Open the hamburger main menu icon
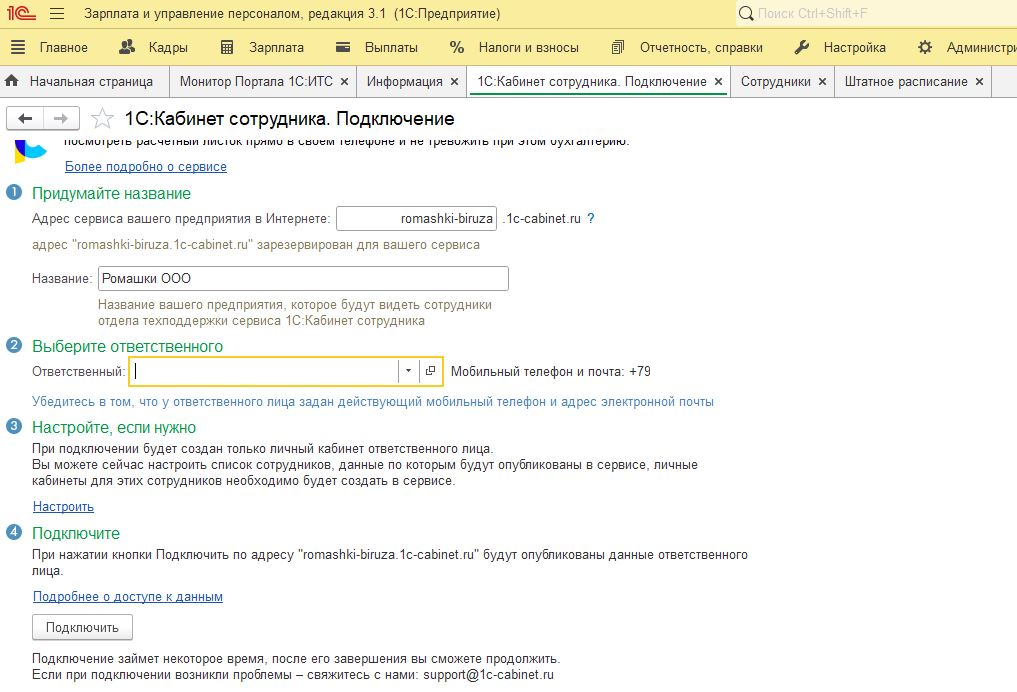 coord(57,14)
